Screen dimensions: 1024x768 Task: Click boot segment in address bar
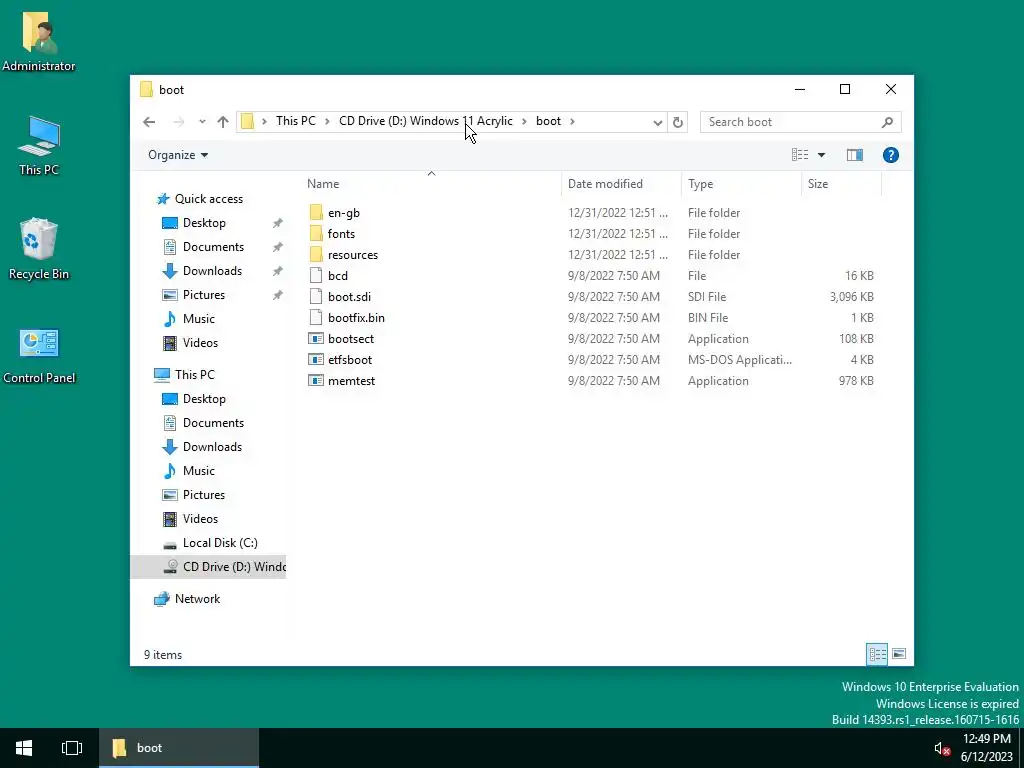click(x=548, y=121)
